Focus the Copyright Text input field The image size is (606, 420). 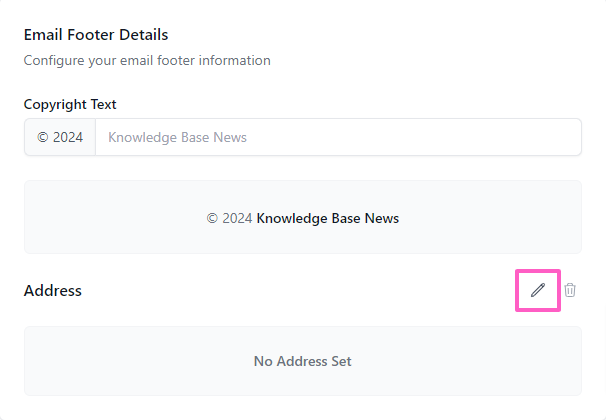point(338,137)
